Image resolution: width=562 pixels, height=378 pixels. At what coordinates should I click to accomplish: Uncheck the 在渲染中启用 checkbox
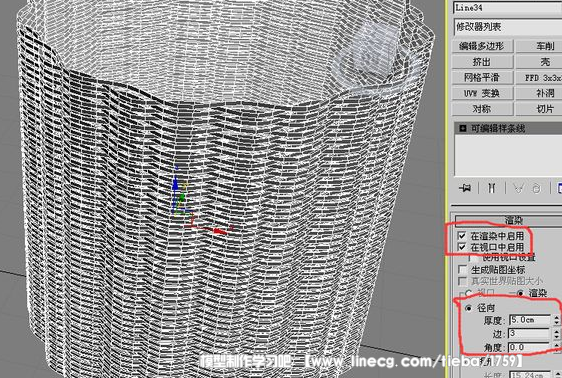point(462,236)
